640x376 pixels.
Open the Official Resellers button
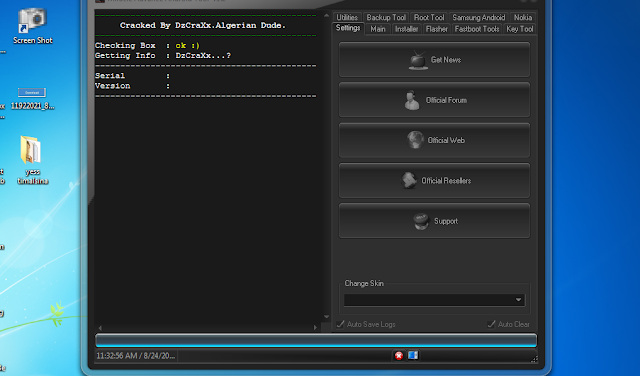pyautogui.click(x=434, y=180)
